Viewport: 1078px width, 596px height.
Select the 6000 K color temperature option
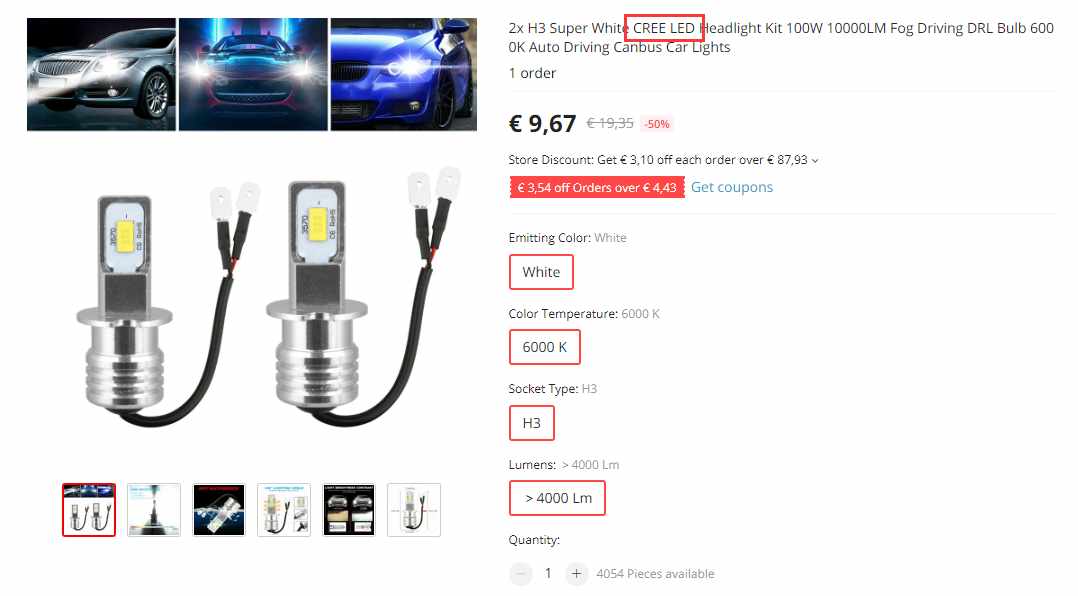544,347
